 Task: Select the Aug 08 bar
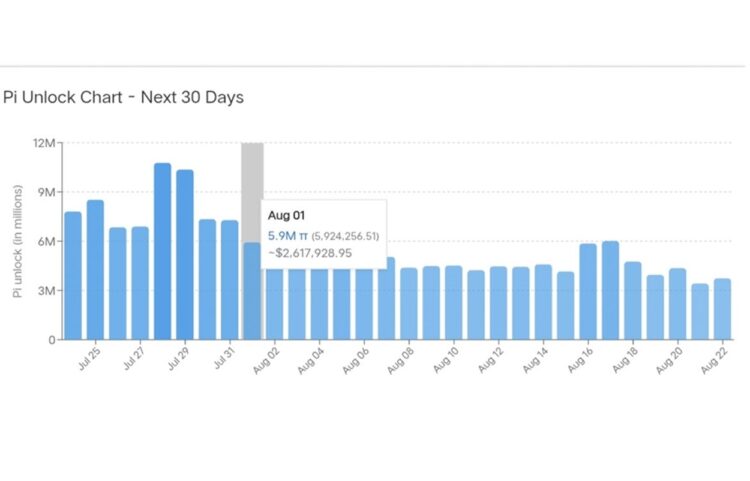(409, 304)
